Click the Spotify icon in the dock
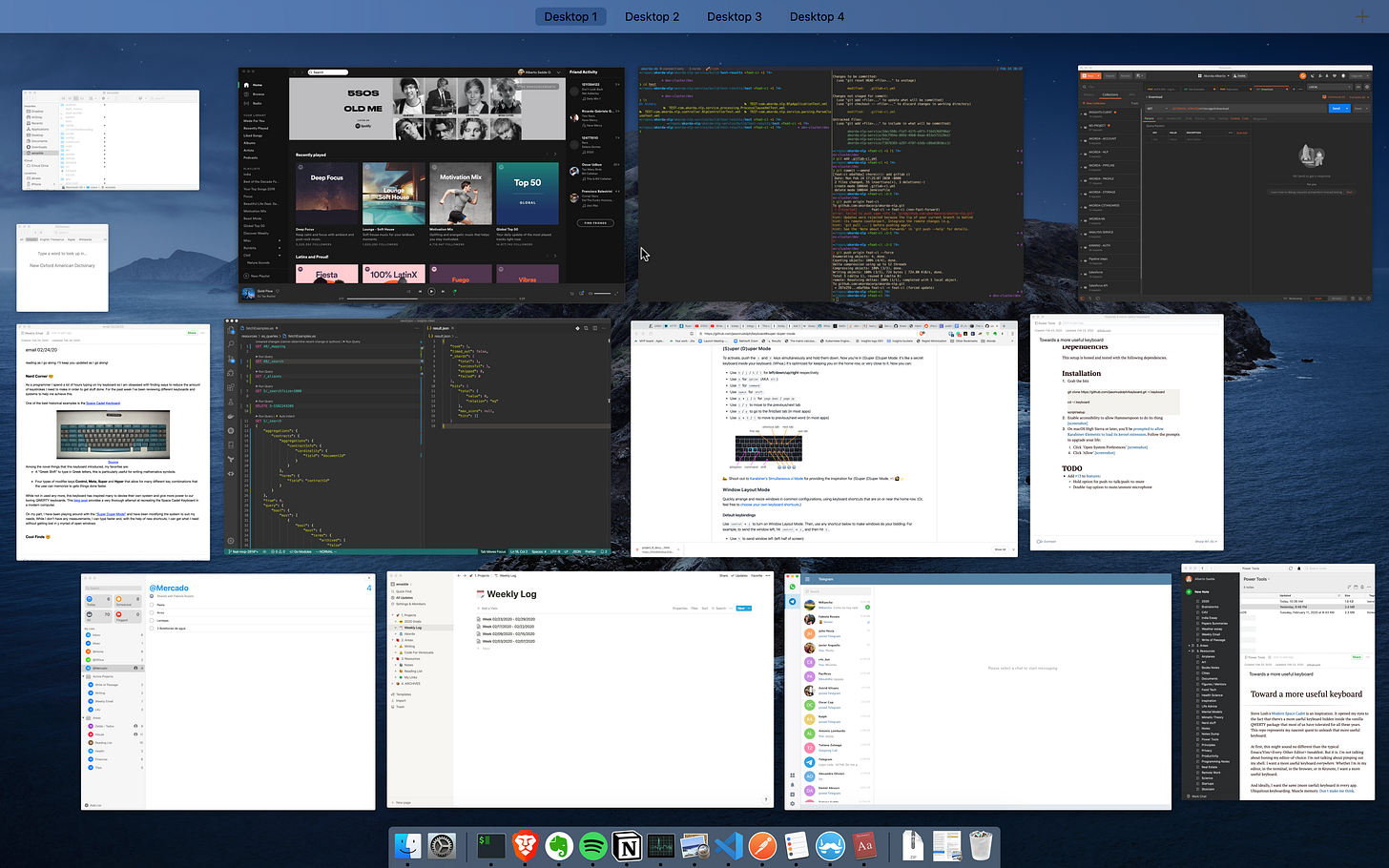 (593, 846)
